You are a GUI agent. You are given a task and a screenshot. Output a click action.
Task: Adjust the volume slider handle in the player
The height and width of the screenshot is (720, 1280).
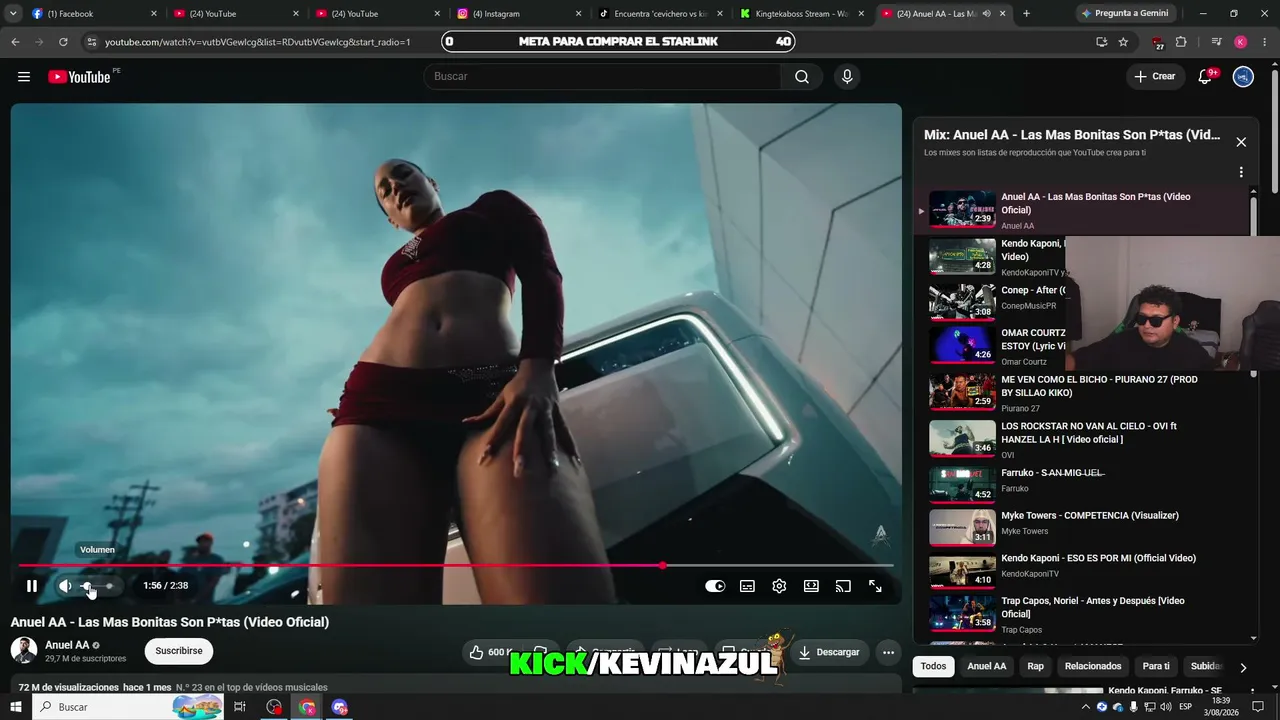click(87, 586)
